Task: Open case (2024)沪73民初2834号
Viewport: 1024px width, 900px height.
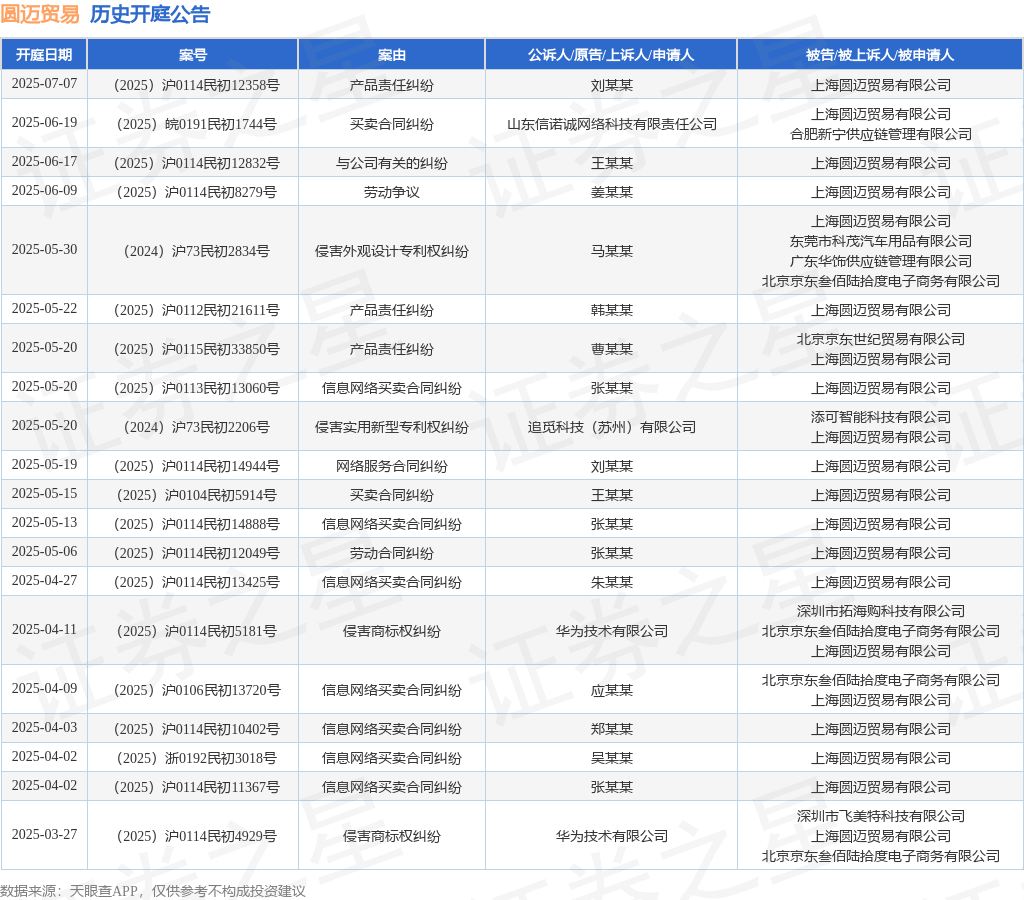Action: (197, 251)
